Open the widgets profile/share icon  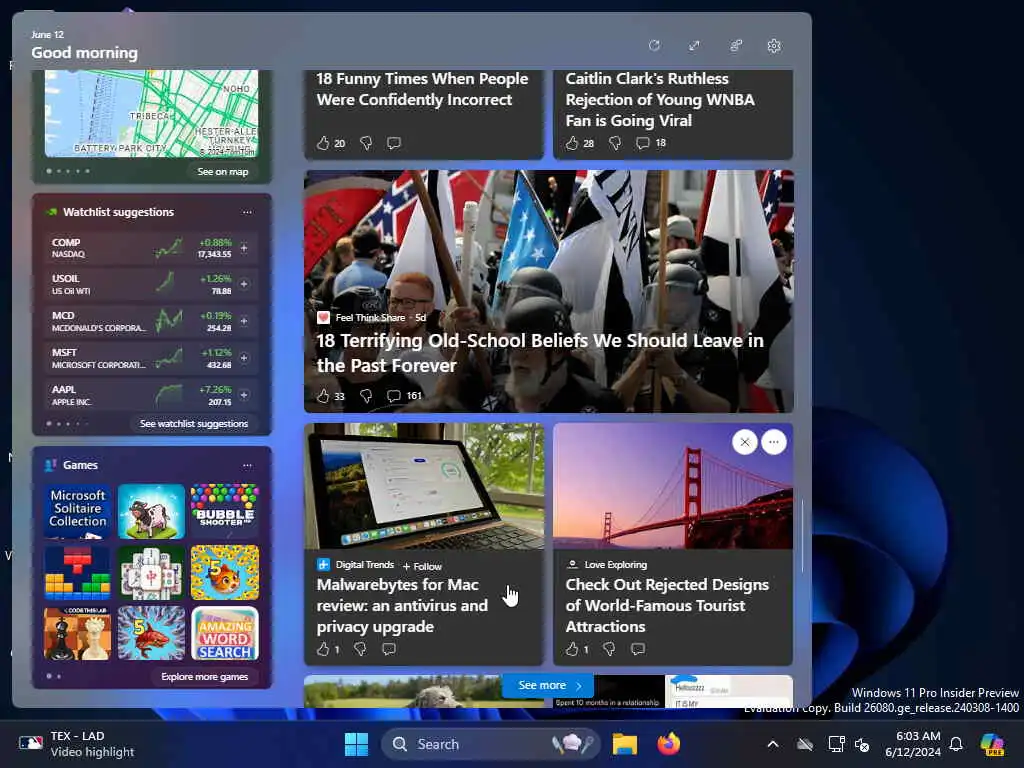tap(735, 46)
